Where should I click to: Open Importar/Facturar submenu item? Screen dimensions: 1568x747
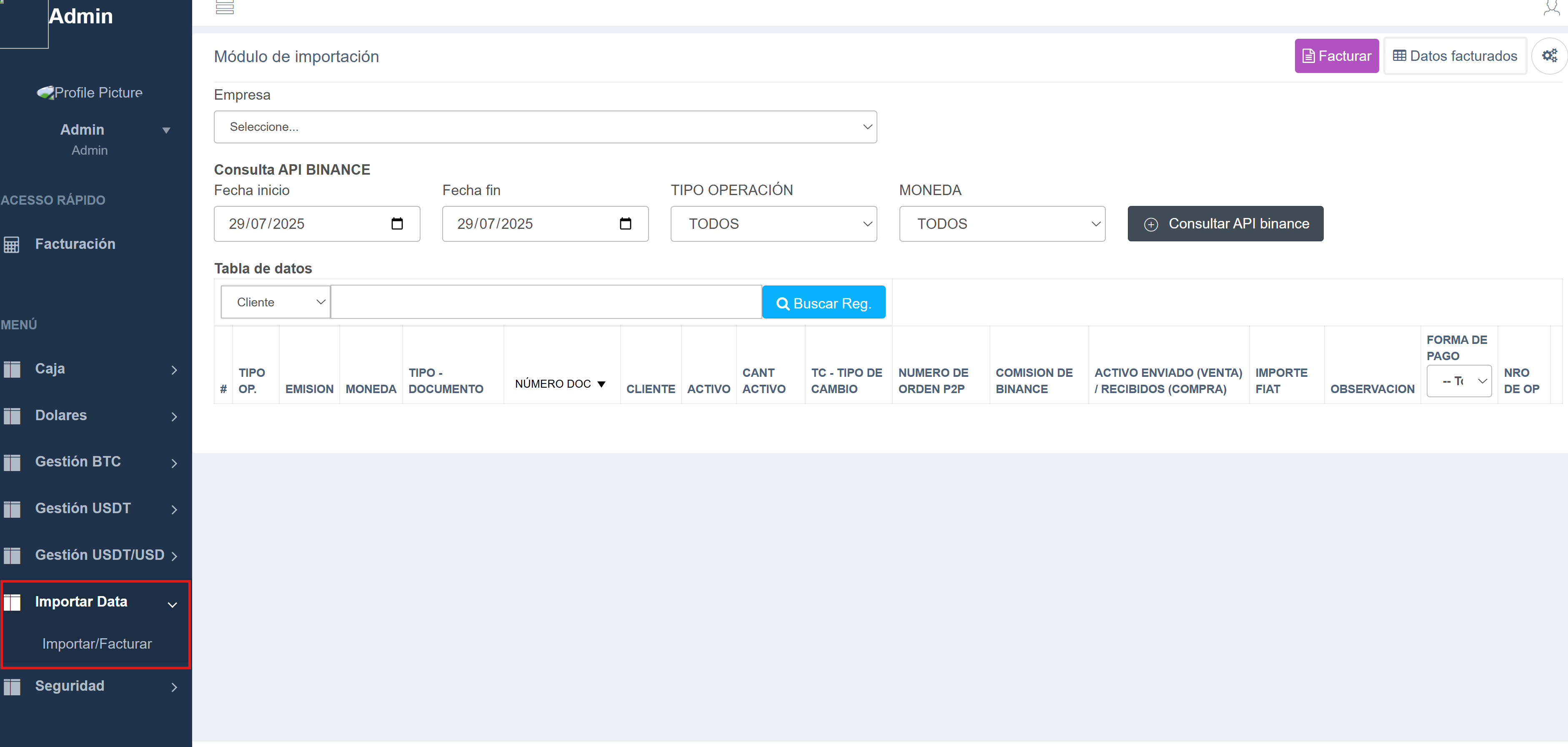pyautogui.click(x=97, y=644)
